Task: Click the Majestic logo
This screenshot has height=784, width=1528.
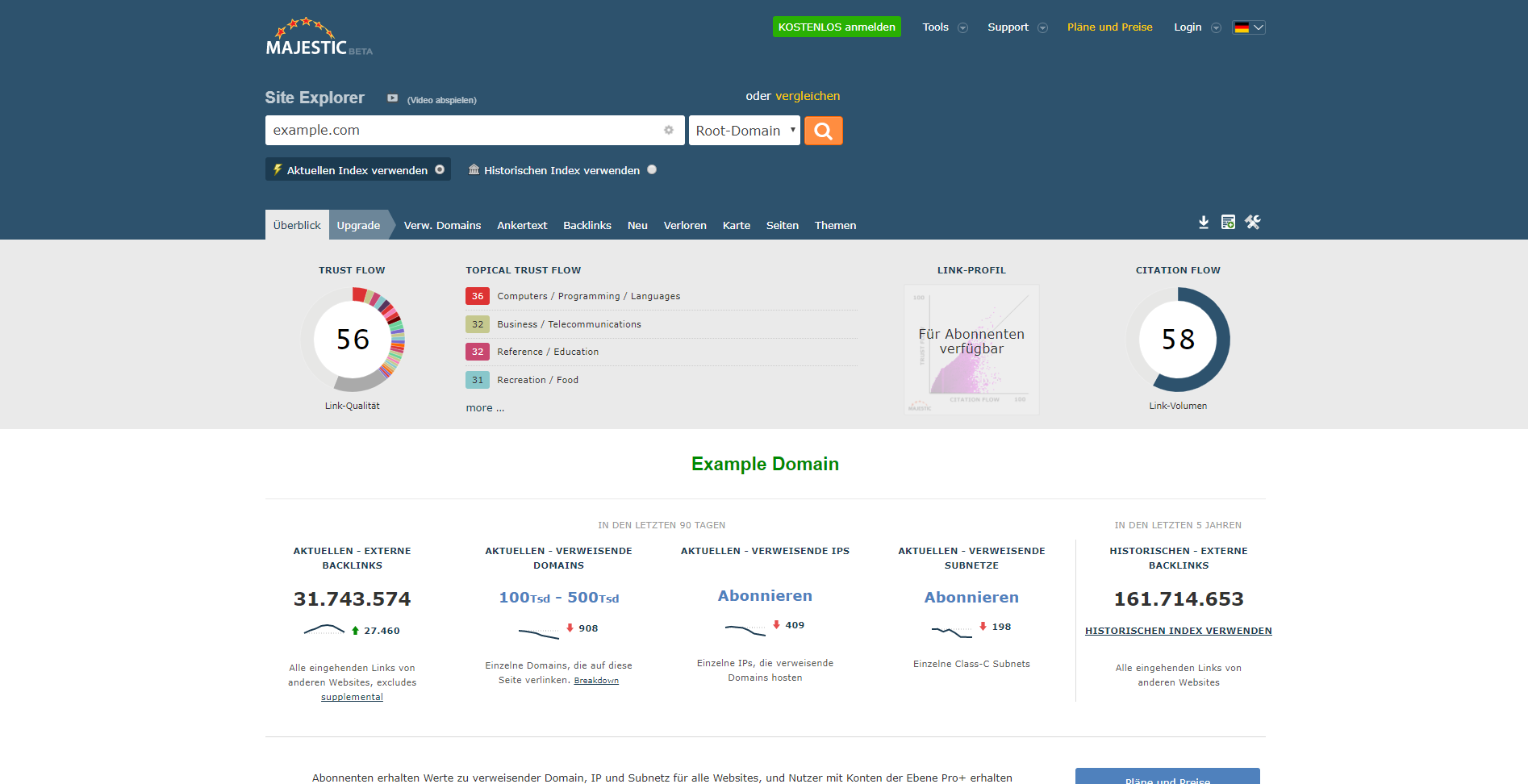Action: coord(319,36)
